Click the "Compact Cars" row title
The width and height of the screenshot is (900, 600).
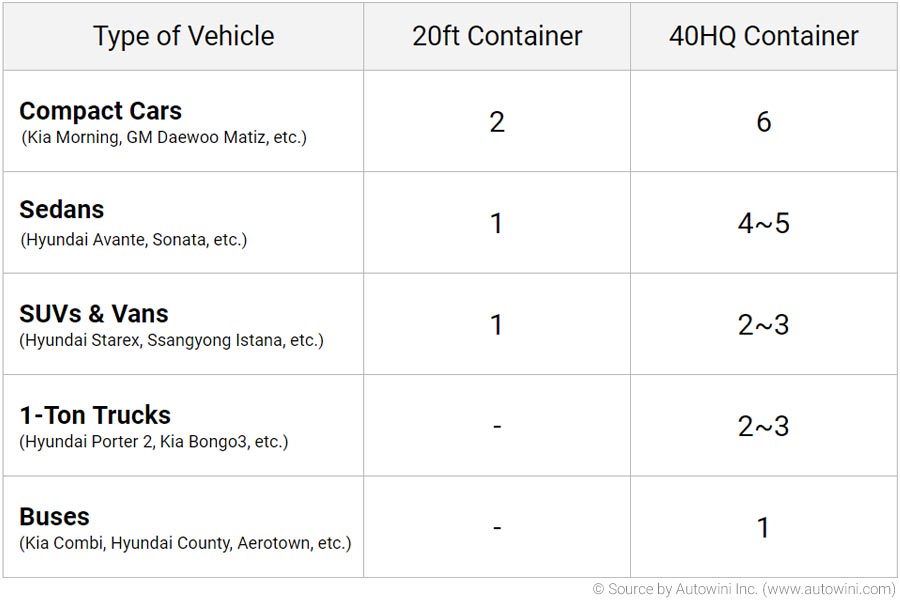[100, 111]
